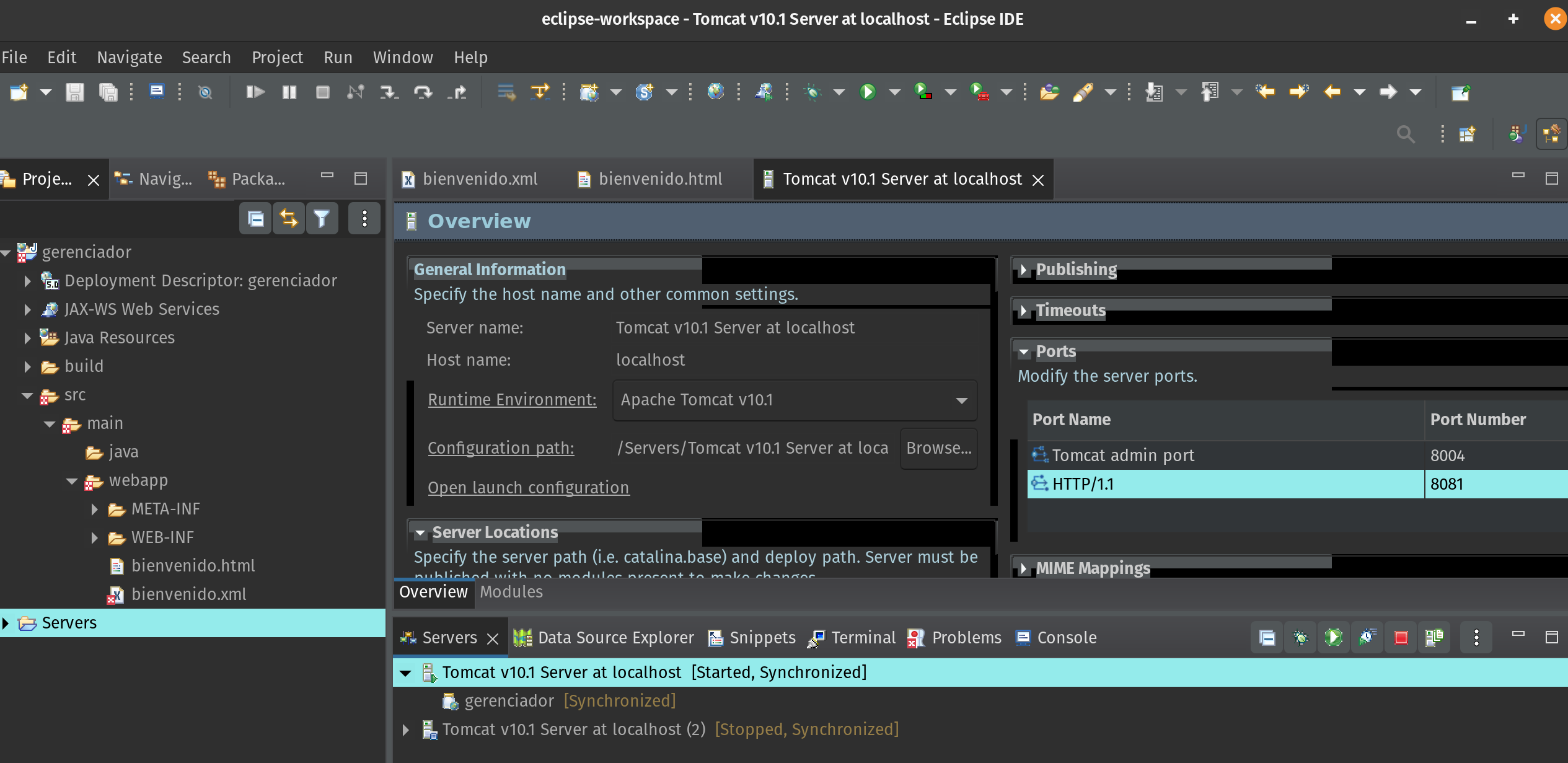Select gerenciador [Synchronized] module in Servers

click(x=559, y=702)
